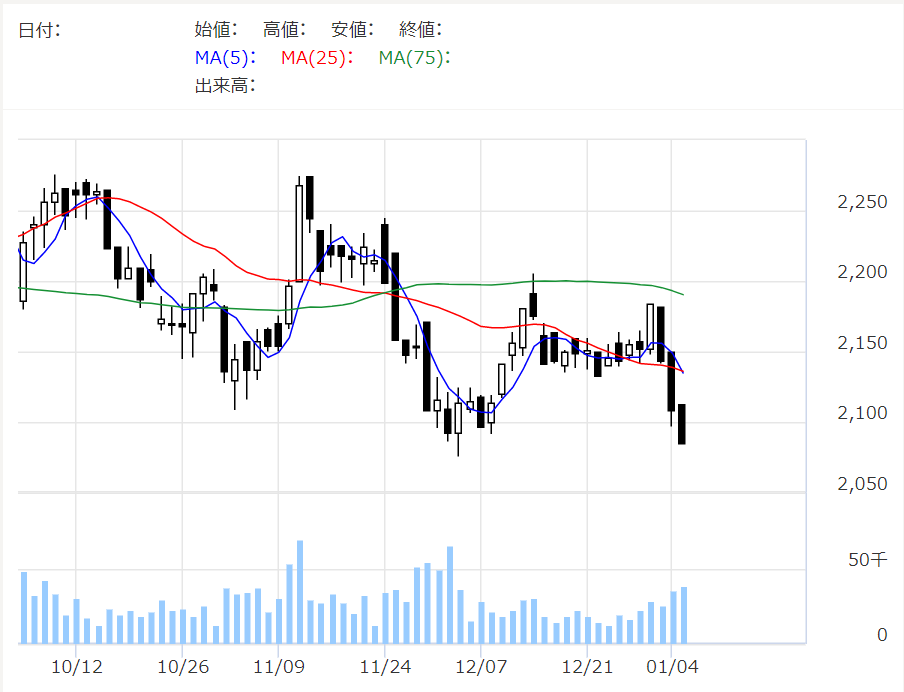Click the 始値 label
The height and width of the screenshot is (692, 904).
(216, 29)
